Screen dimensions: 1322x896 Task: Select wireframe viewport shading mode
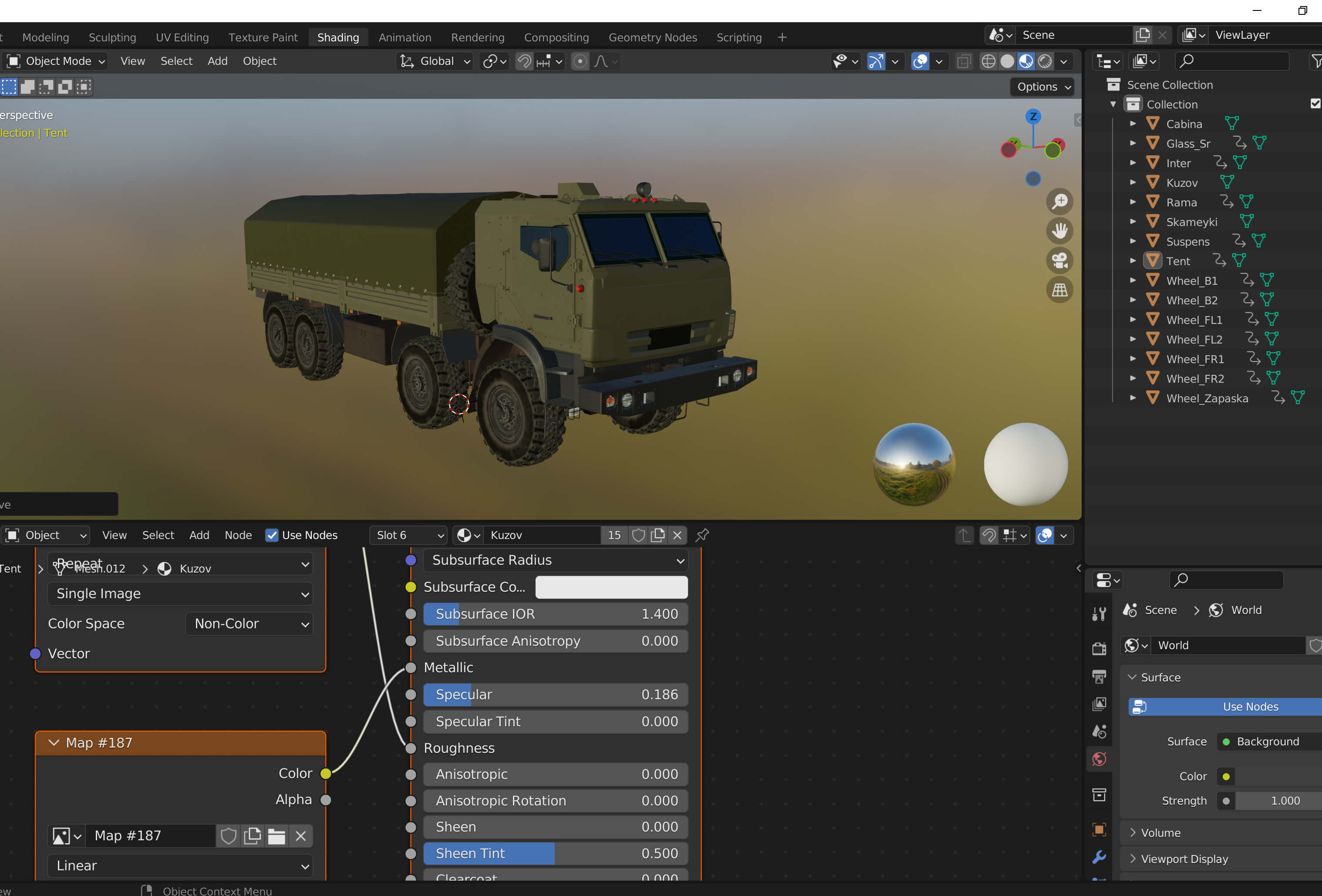[x=988, y=61]
